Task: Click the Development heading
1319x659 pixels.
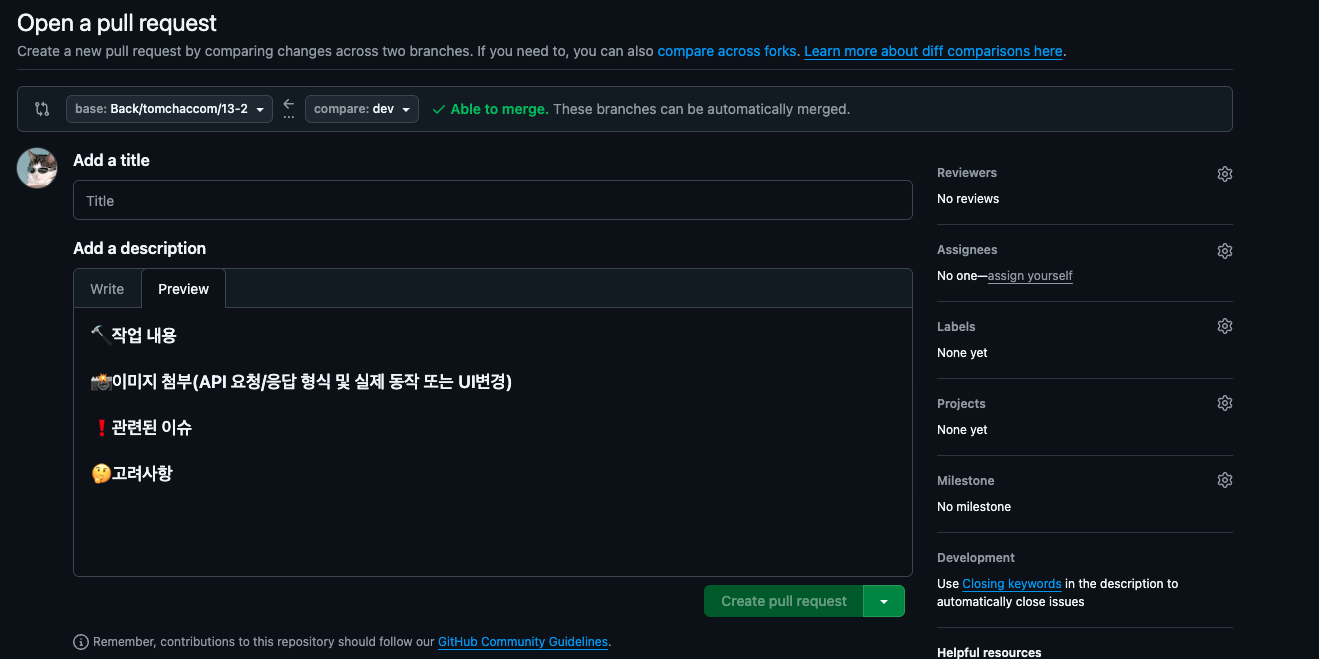Action: coord(976,558)
